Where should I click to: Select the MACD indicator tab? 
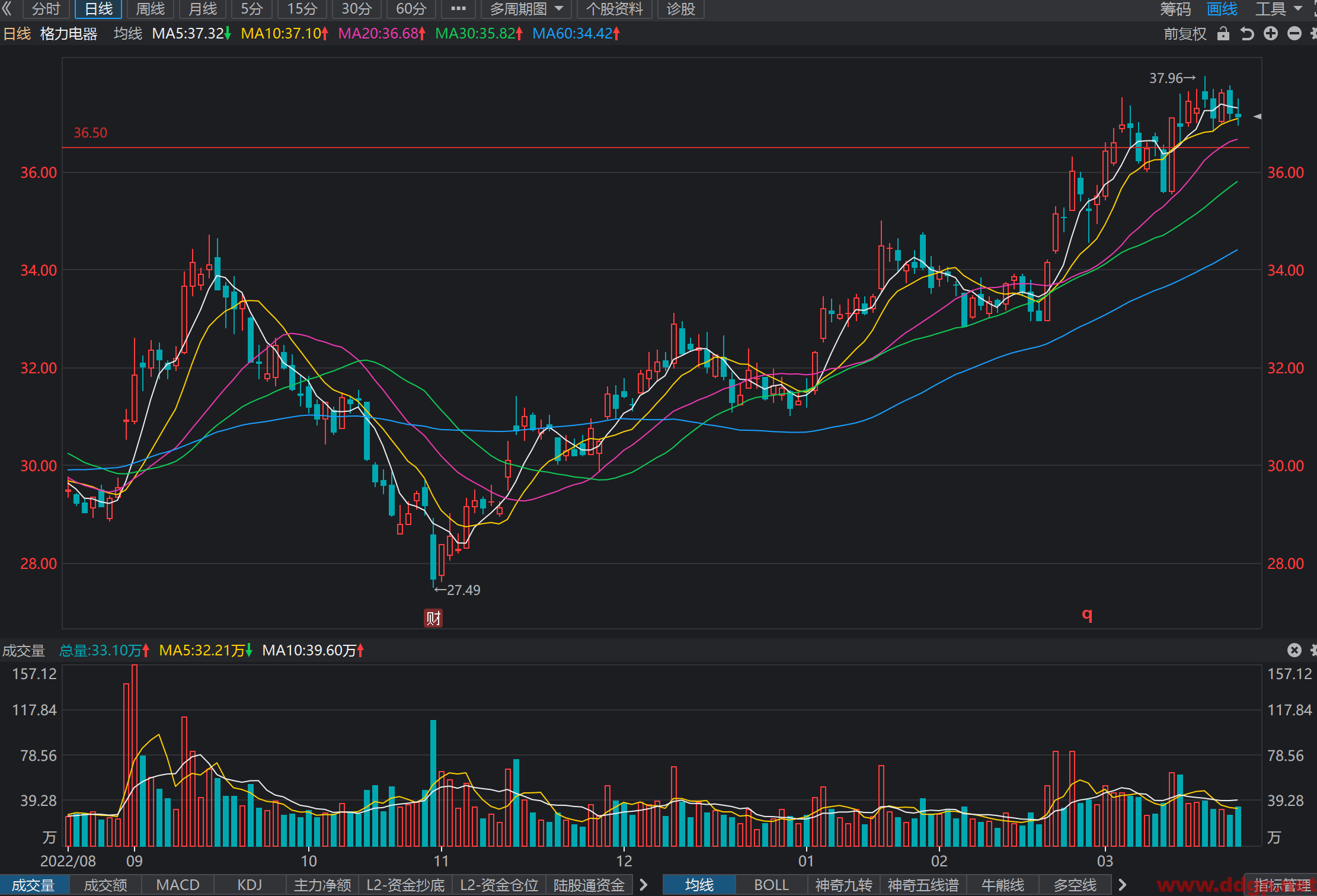pyautogui.click(x=177, y=885)
